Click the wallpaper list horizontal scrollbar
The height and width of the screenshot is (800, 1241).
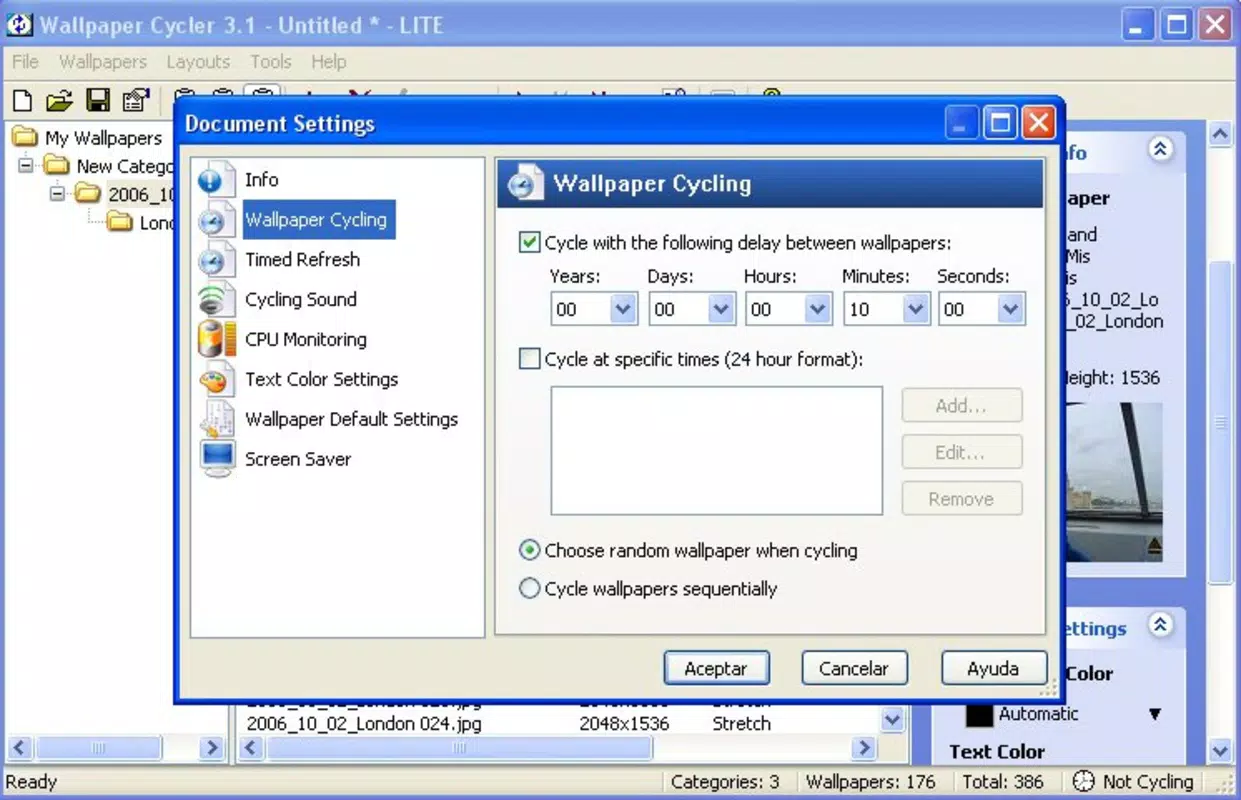(559, 747)
